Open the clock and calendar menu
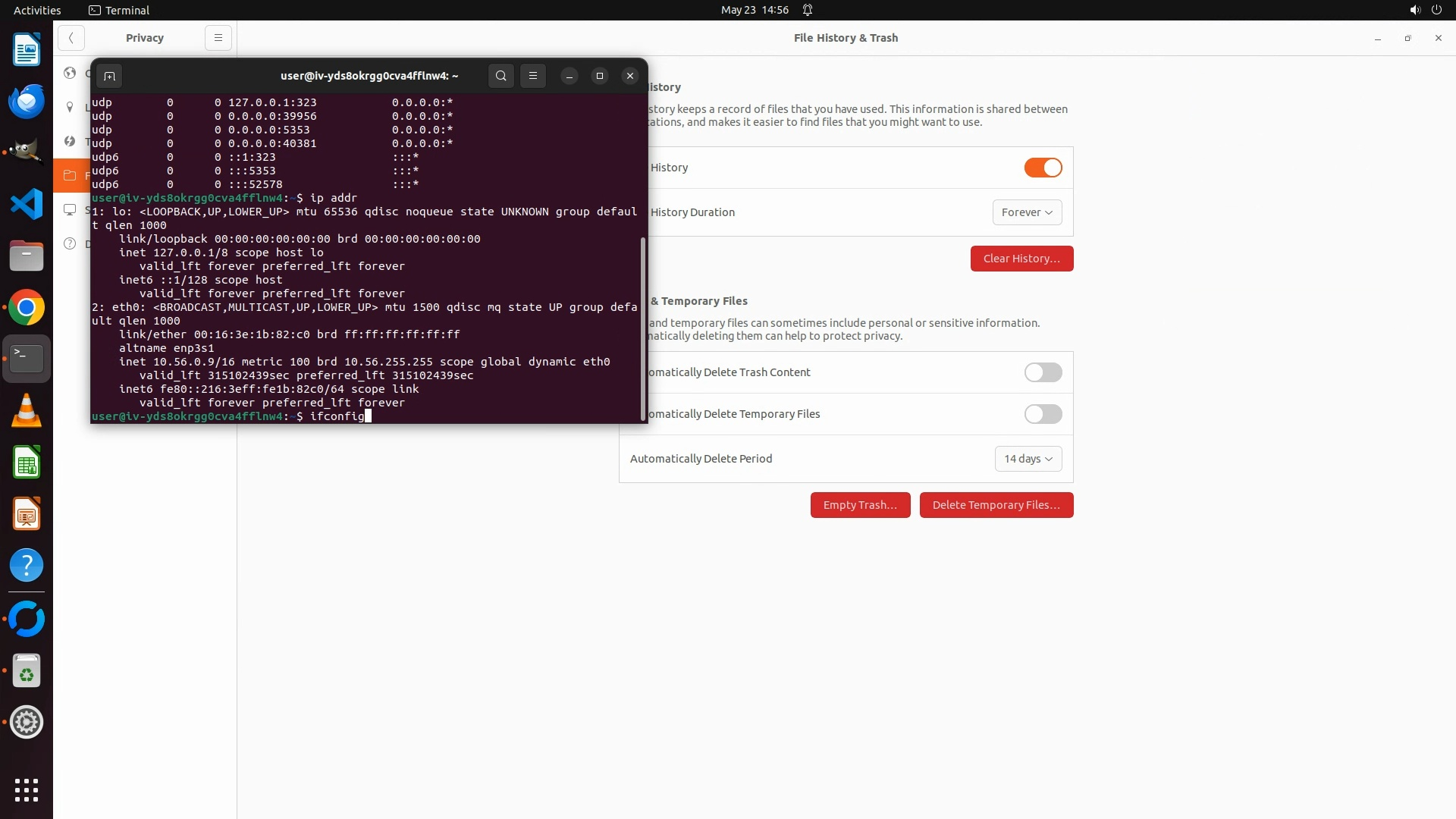 click(x=755, y=10)
